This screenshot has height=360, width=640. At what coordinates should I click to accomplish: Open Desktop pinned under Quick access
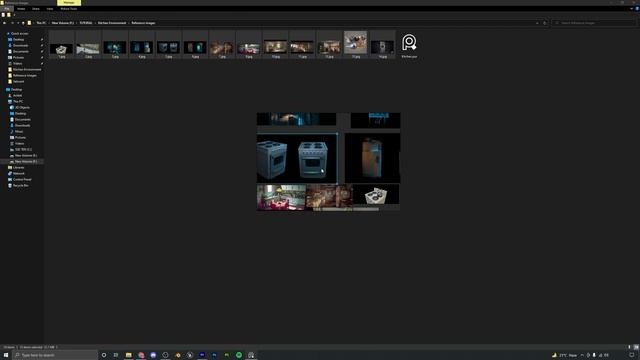tap(19, 40)
